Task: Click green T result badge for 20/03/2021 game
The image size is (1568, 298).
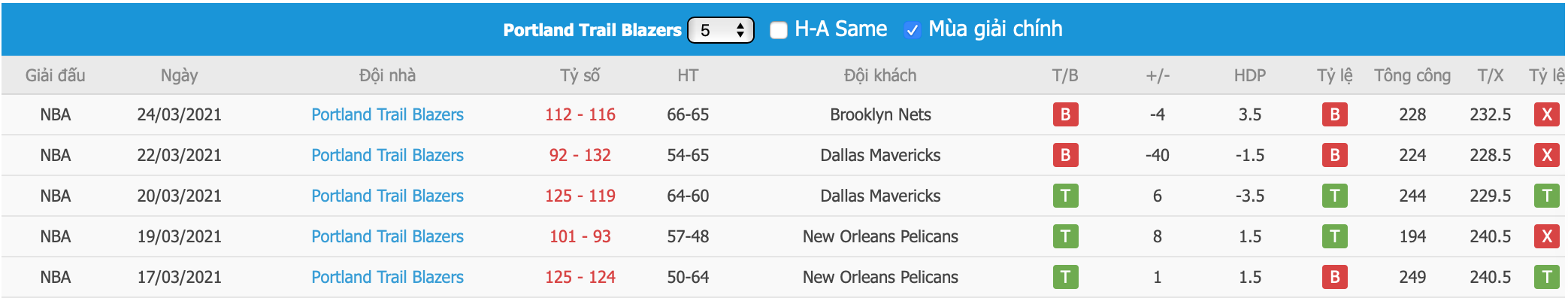Action: [x=1065, y=196]
